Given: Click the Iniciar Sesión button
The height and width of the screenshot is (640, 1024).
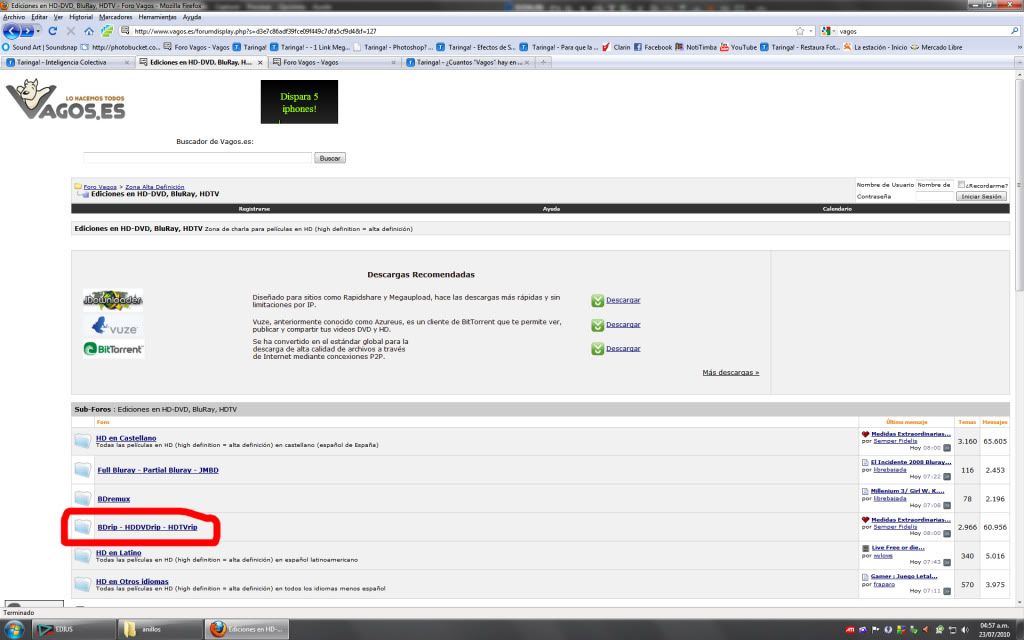Looking at the screenshot, I should point(981,196).
